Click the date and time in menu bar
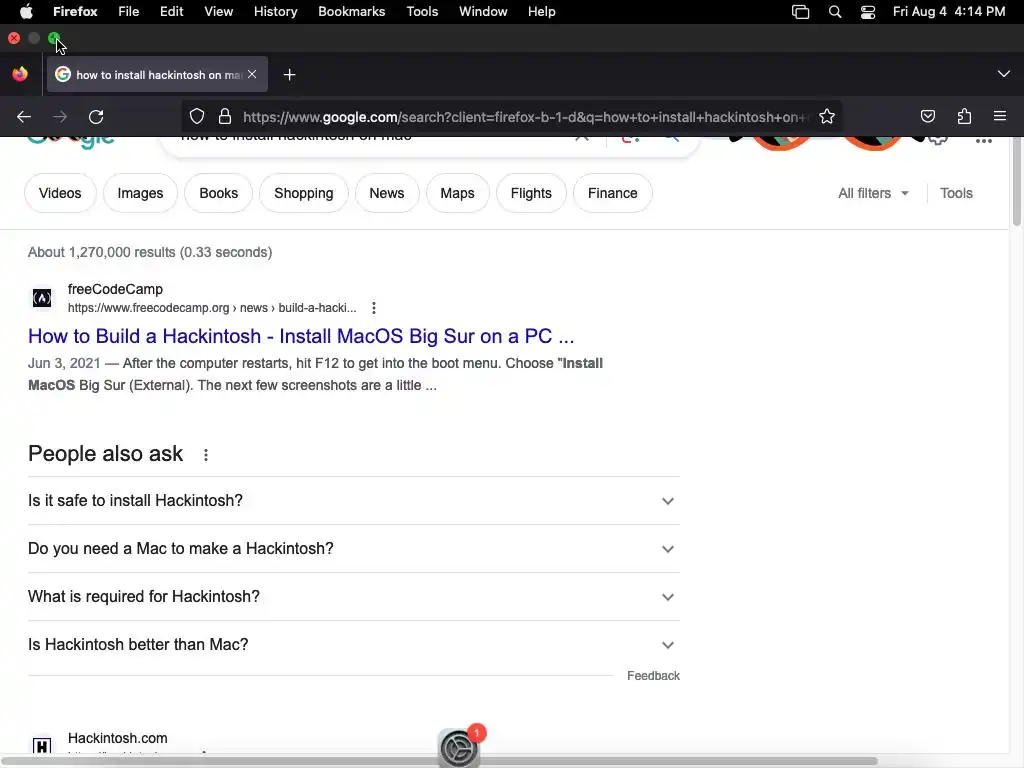 click(949, 12)
